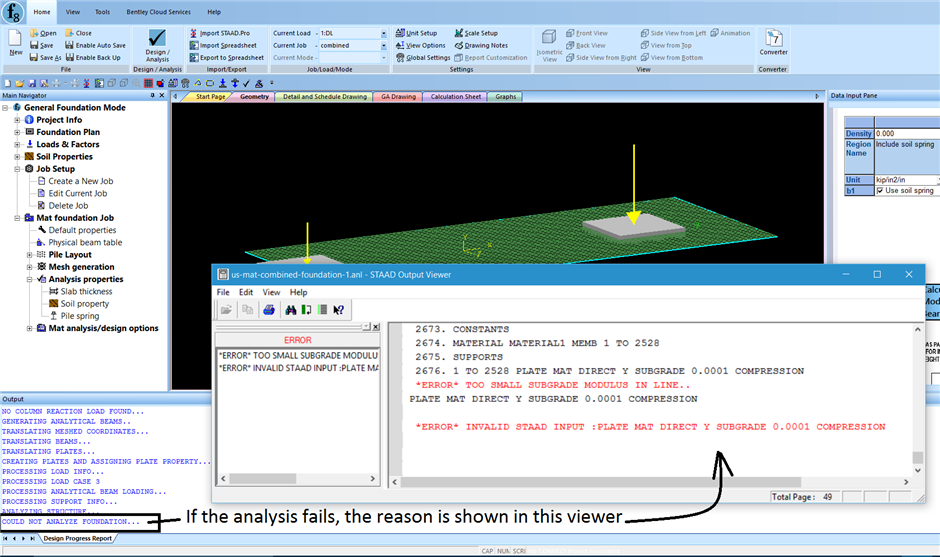This screenshot has width=940, height=557.
Task: Open View Options
Action: pos(420,45)
